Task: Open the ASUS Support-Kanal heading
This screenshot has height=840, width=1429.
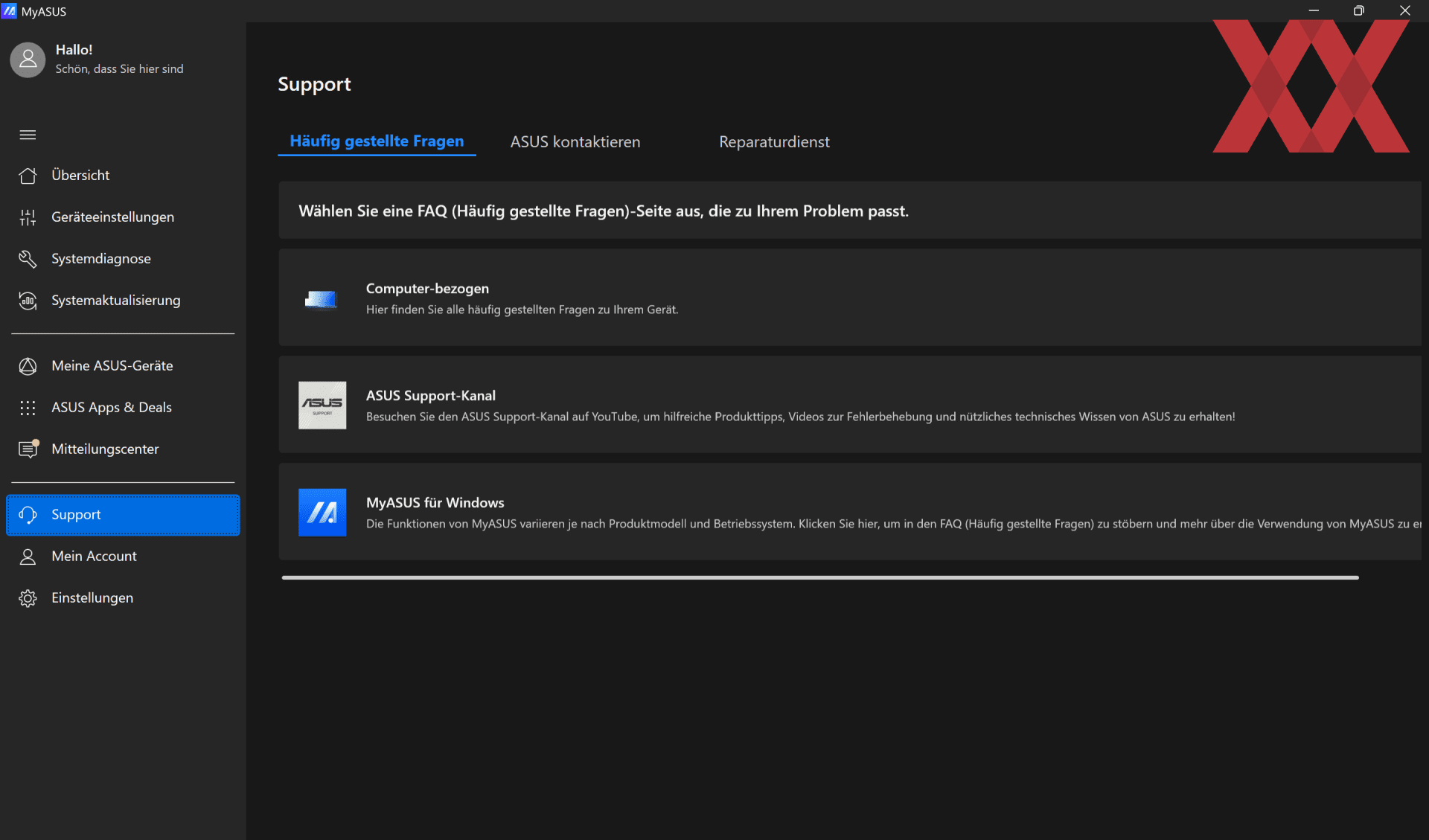Action: 431,396
